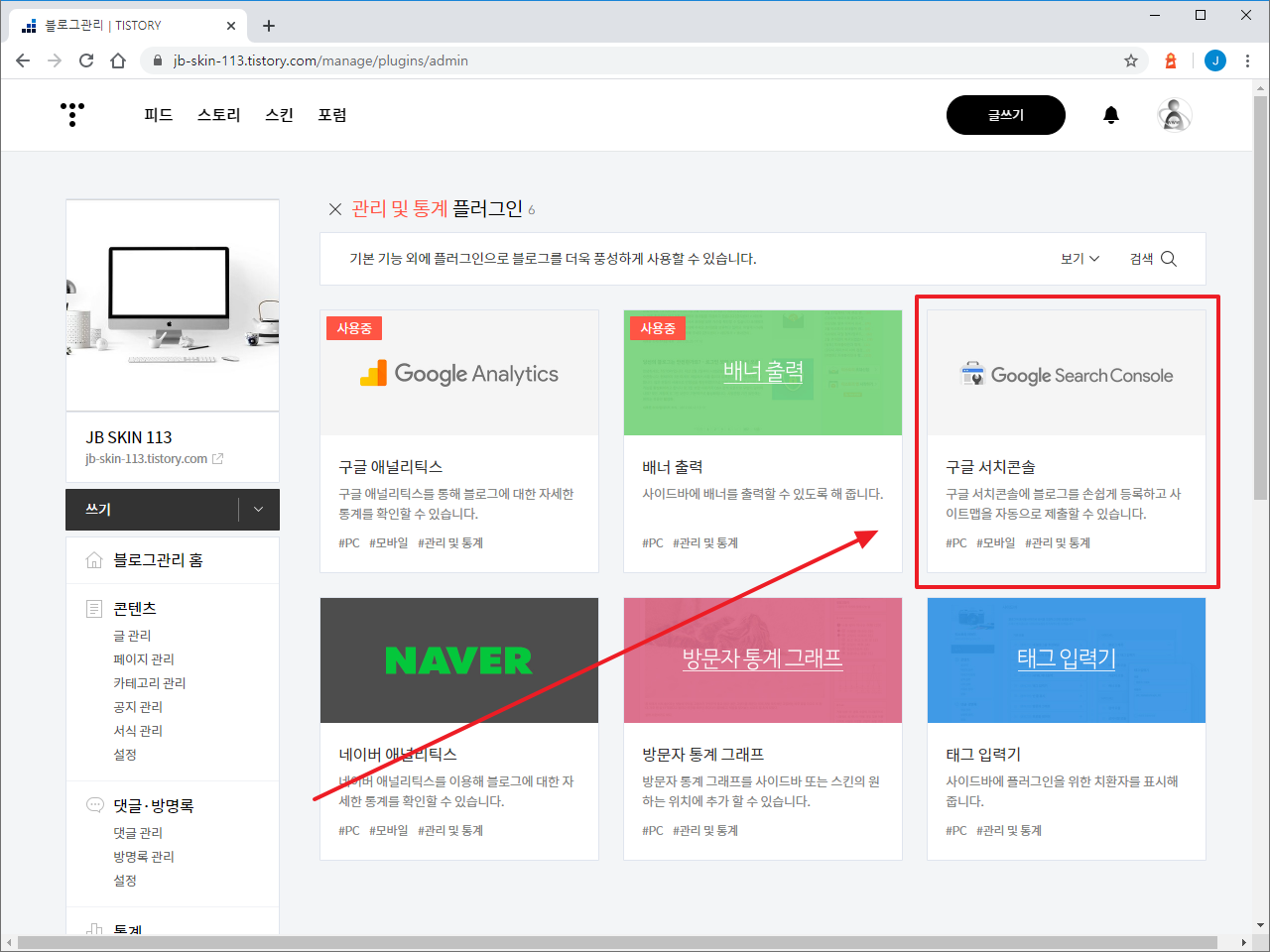
Task: Click the search magnifier in plugin bar
Action: [x=1169, y=259]
